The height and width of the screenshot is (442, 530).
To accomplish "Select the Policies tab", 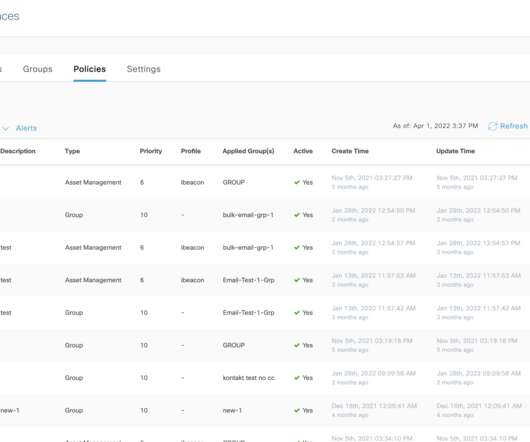I will point(90,69).
